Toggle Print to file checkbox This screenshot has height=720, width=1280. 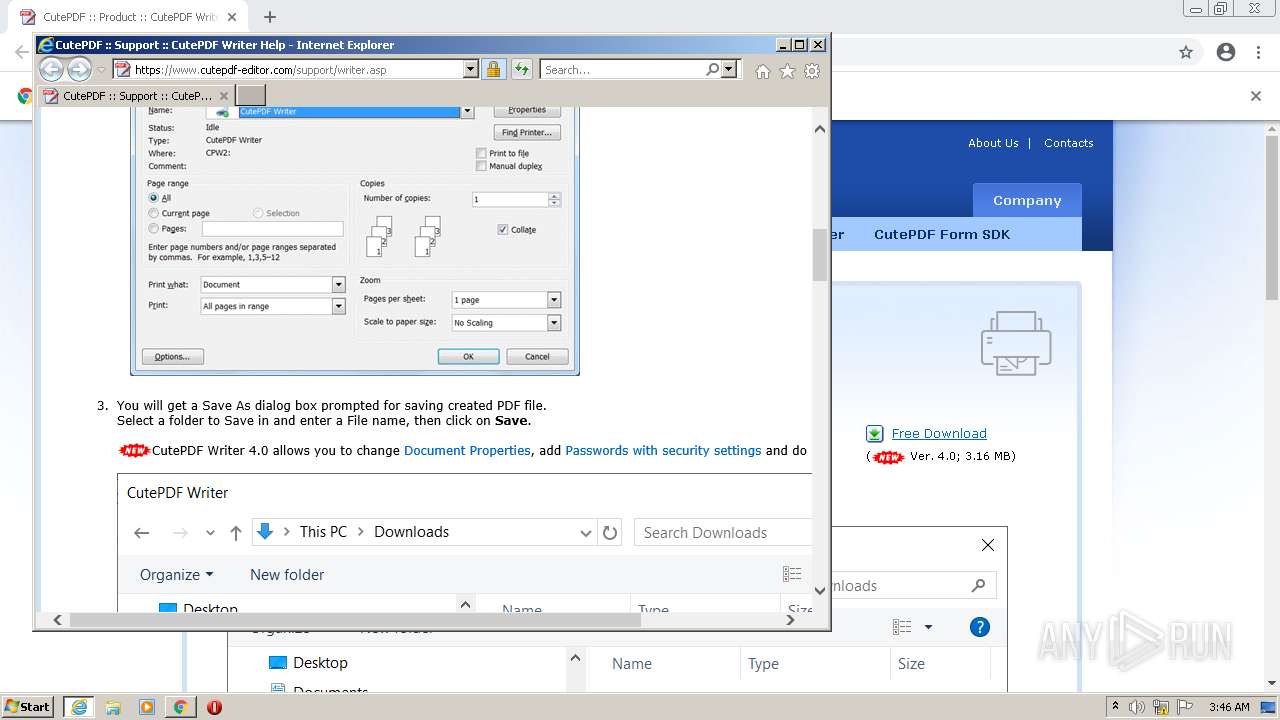(x=481, y=153)
